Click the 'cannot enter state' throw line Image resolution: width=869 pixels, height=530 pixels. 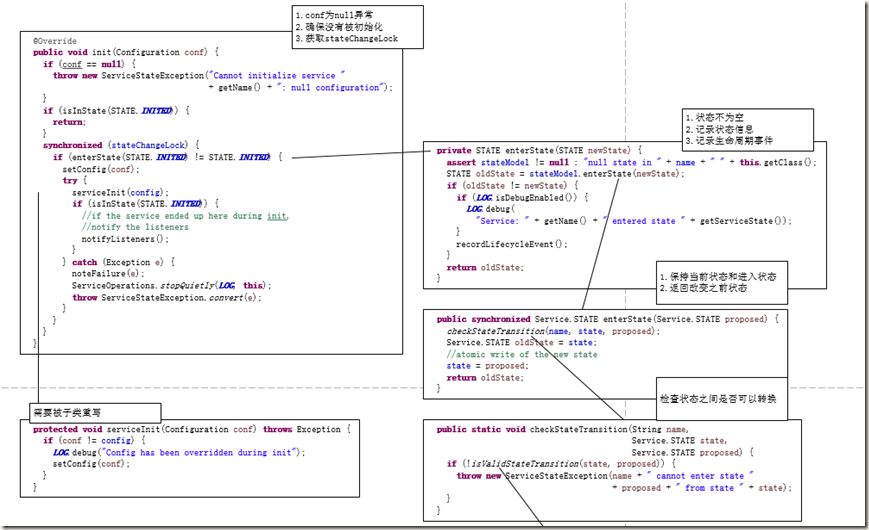coord(605,476)
